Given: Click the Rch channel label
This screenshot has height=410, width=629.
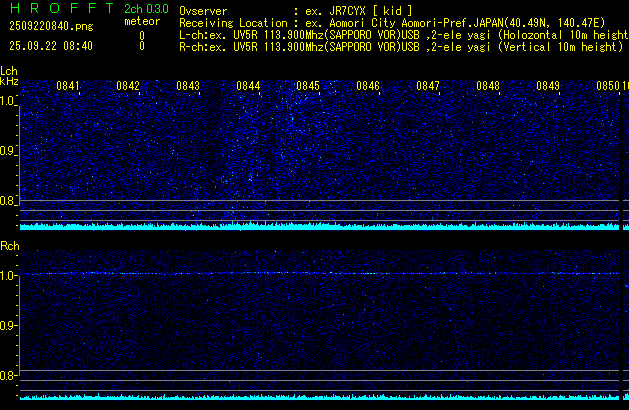Looking at the screenshot, I should (9, 246).
